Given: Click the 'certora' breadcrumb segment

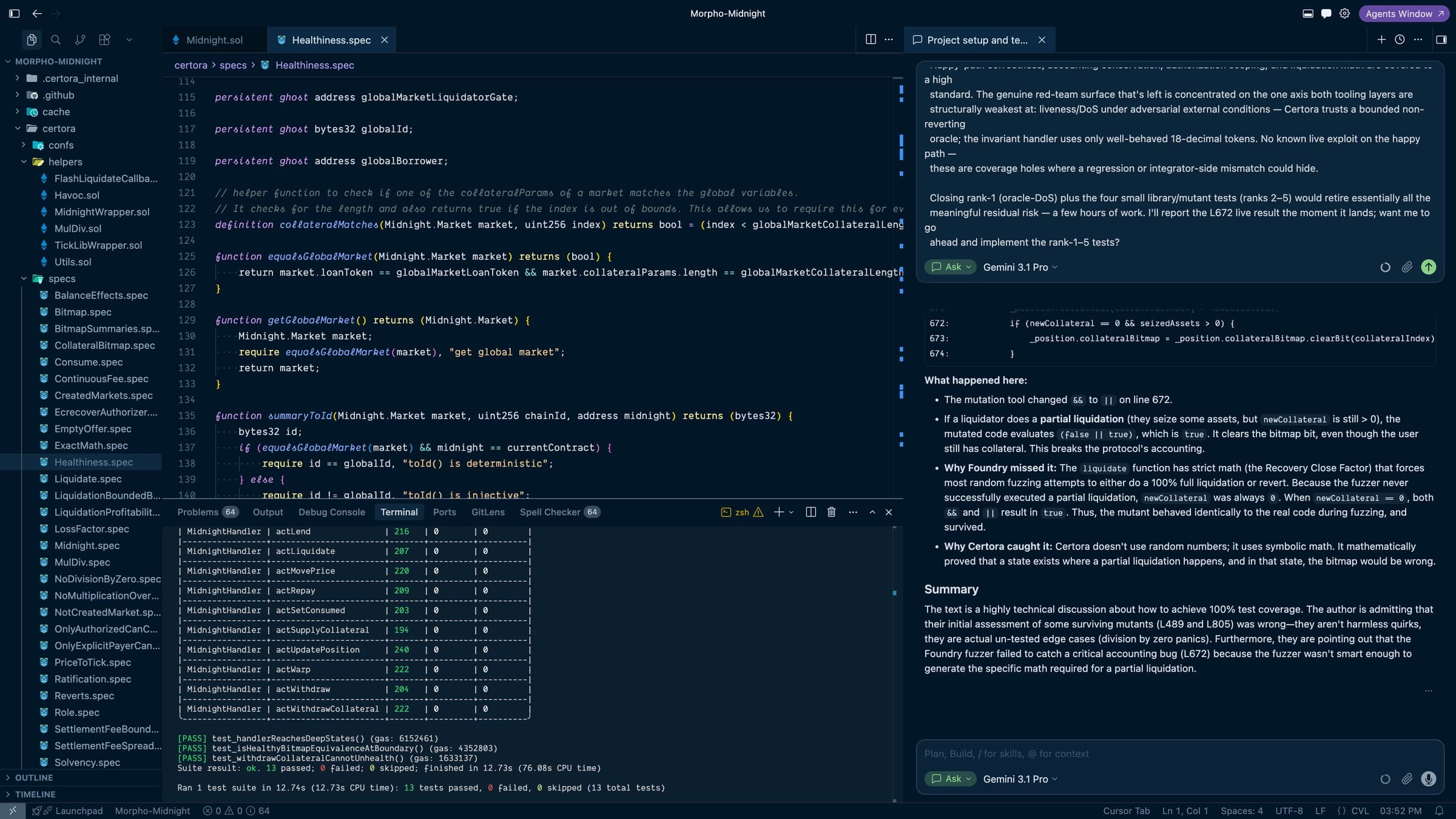Looking at the screenshot, I should [x=190, y=65].
